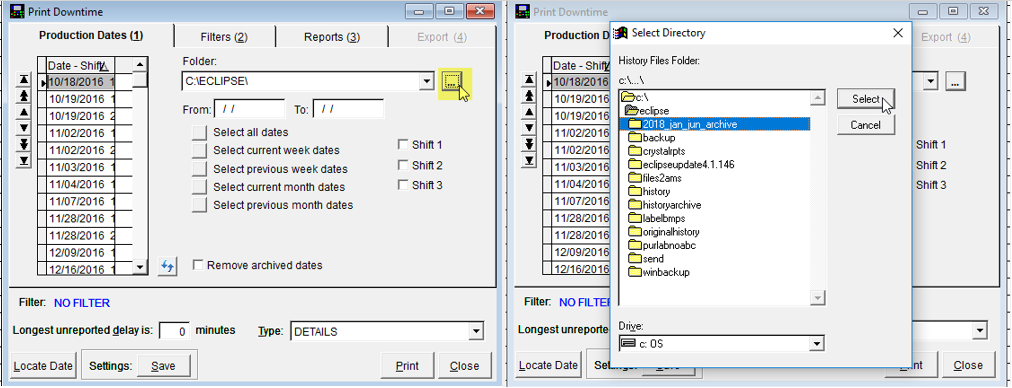Click the refresh dates arrows icon

click(x=167, y=265)
